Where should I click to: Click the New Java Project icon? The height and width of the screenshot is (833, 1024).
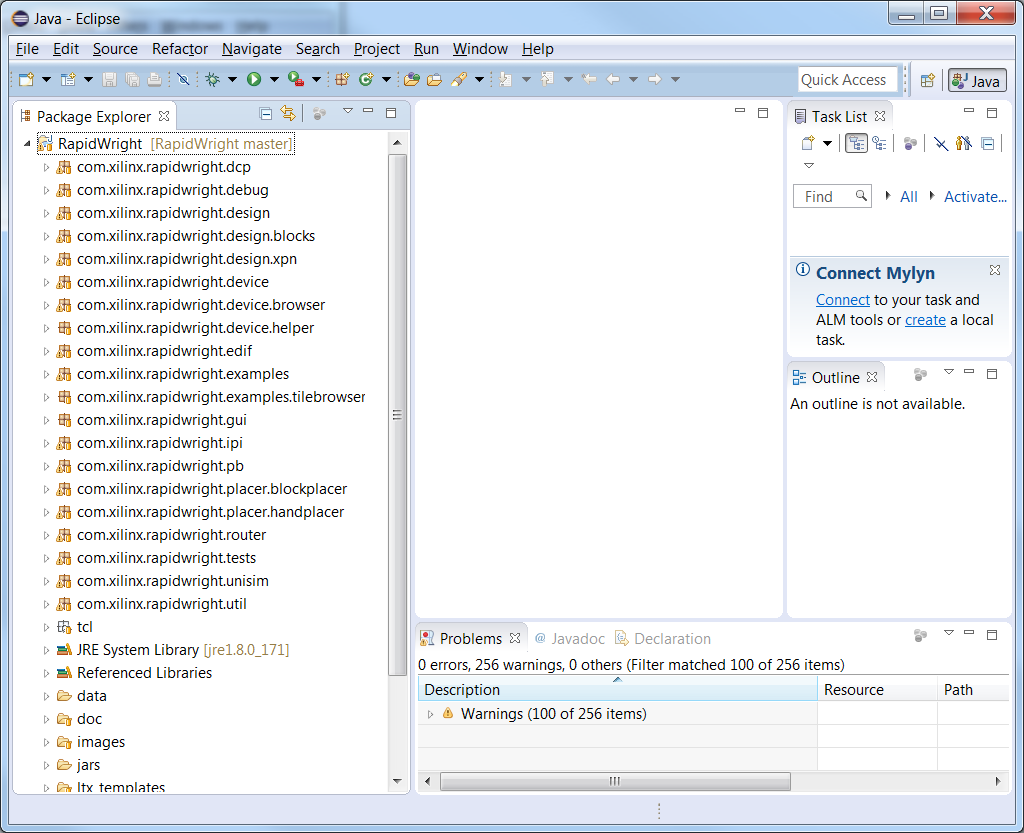pos(68,80)
